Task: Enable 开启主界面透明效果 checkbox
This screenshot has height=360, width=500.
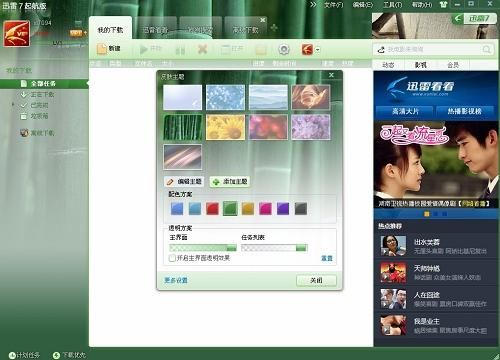Action: pos(172,258)
